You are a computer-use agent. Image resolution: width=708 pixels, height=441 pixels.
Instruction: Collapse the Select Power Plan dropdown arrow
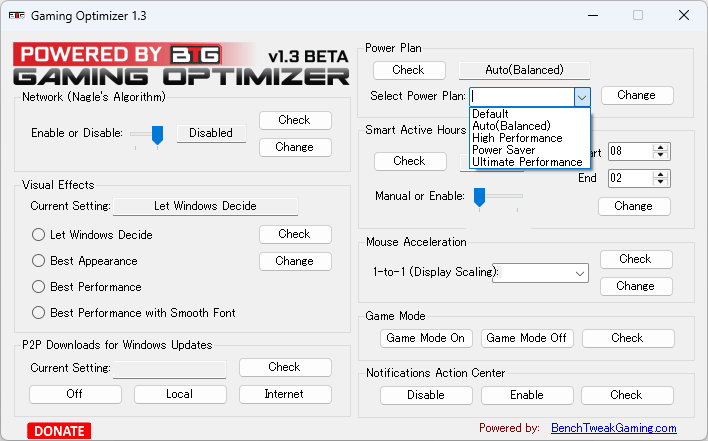[x=582, y=97]
